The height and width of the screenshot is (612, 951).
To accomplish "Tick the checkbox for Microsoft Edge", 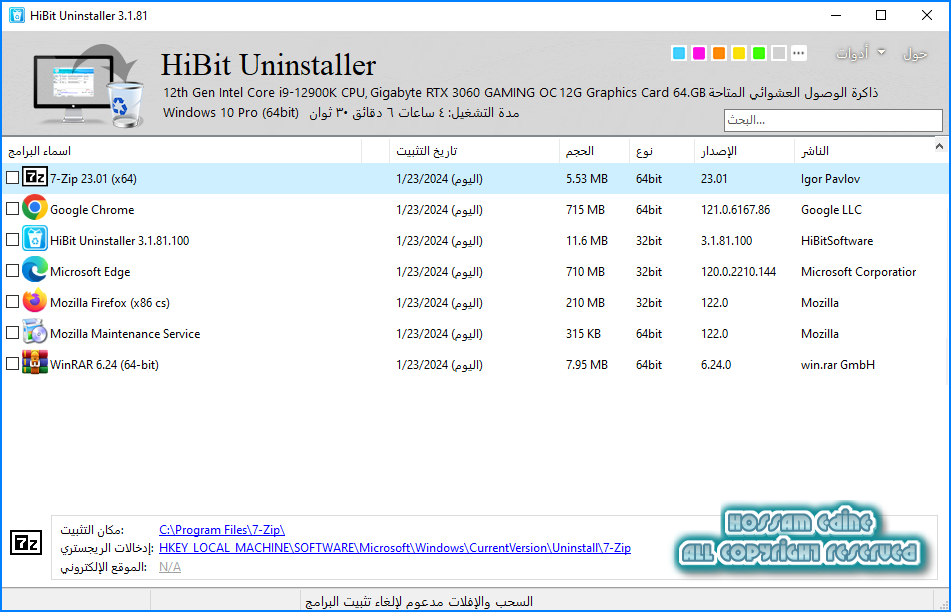I will point(12,271).
